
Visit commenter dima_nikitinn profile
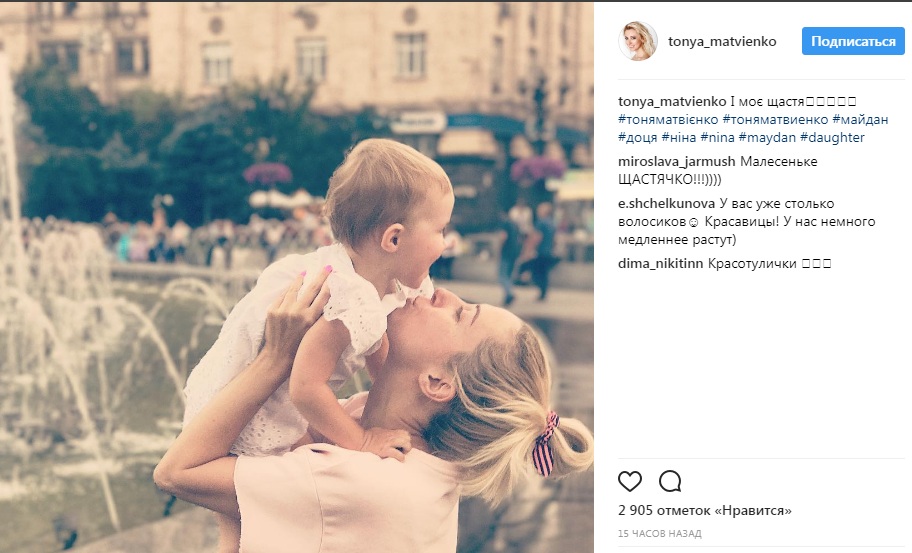pyautogui.click(x=660, y=263)
